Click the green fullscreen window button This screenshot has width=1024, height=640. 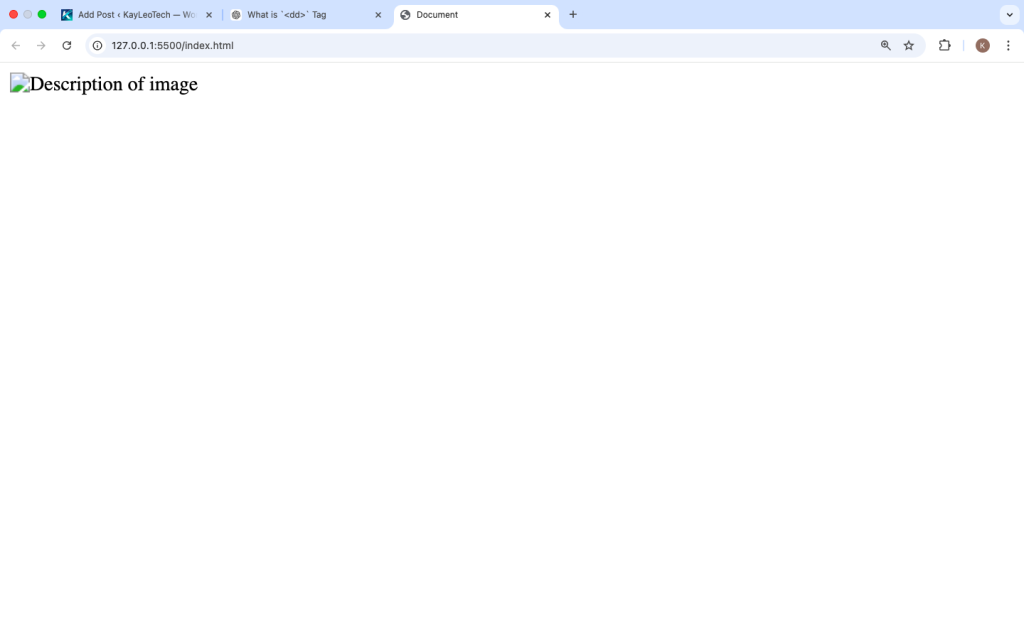point(42,14)
